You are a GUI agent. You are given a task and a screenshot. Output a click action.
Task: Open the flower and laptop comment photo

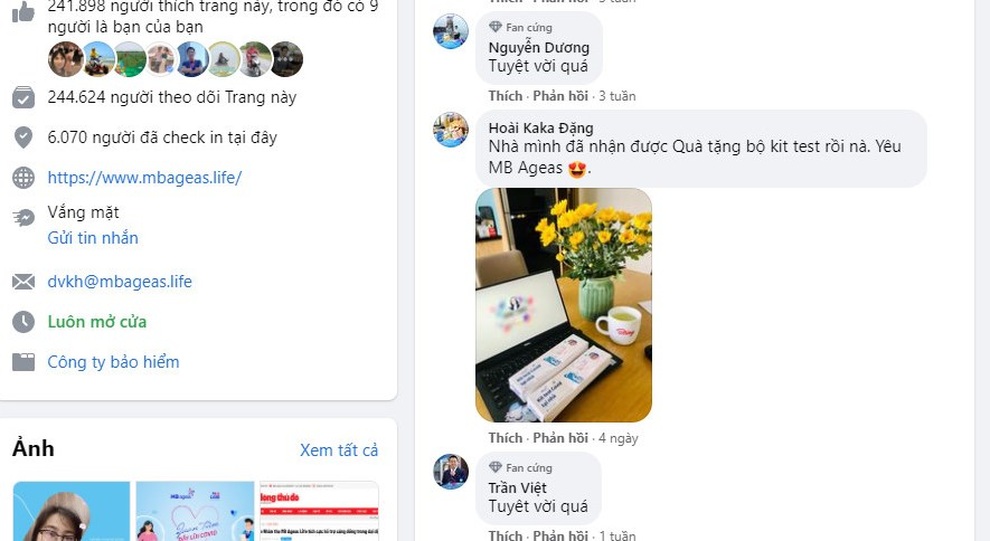click(564, 305)
